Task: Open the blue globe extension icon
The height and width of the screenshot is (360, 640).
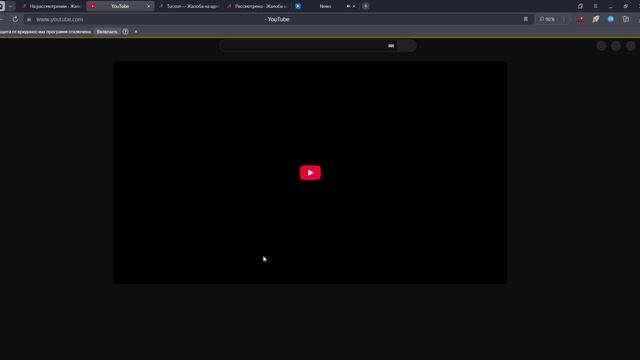Action: (x=611, y=19)
